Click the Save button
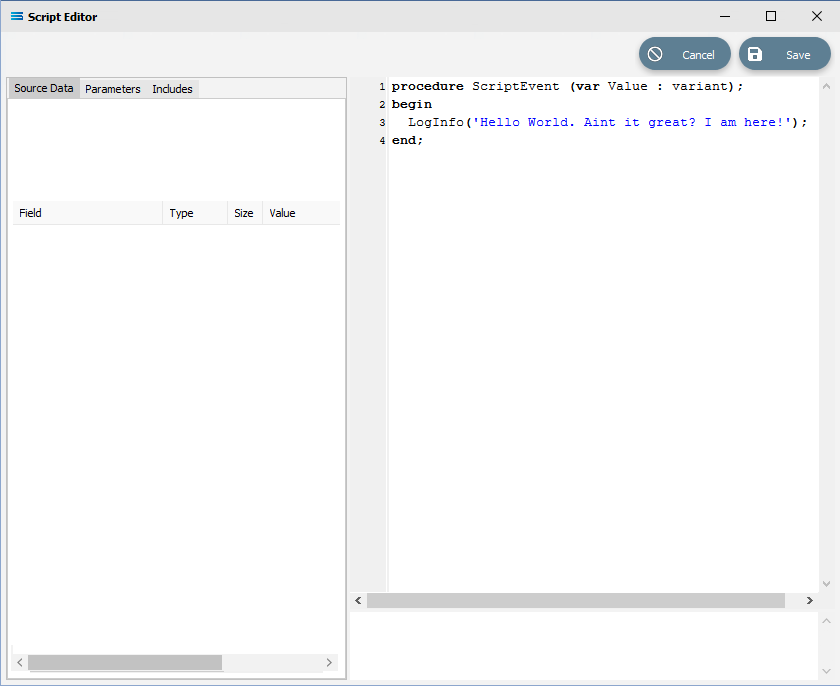 click(x=785, y=54)
